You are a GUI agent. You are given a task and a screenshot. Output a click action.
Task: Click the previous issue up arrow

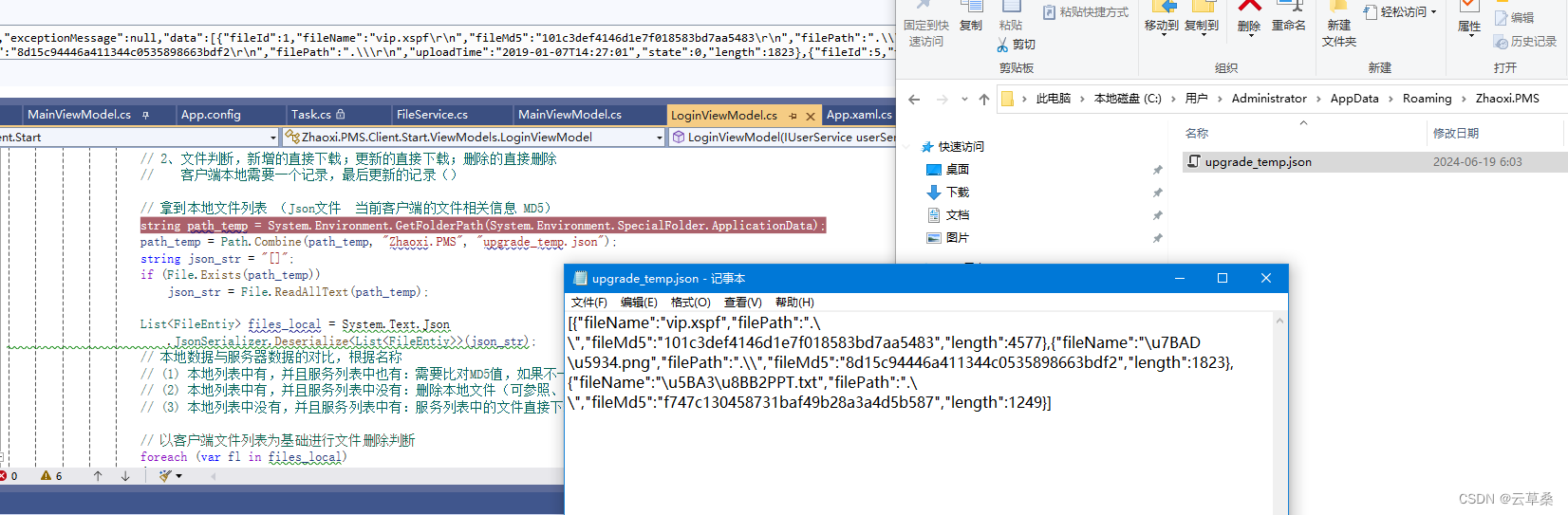point(98,476)
